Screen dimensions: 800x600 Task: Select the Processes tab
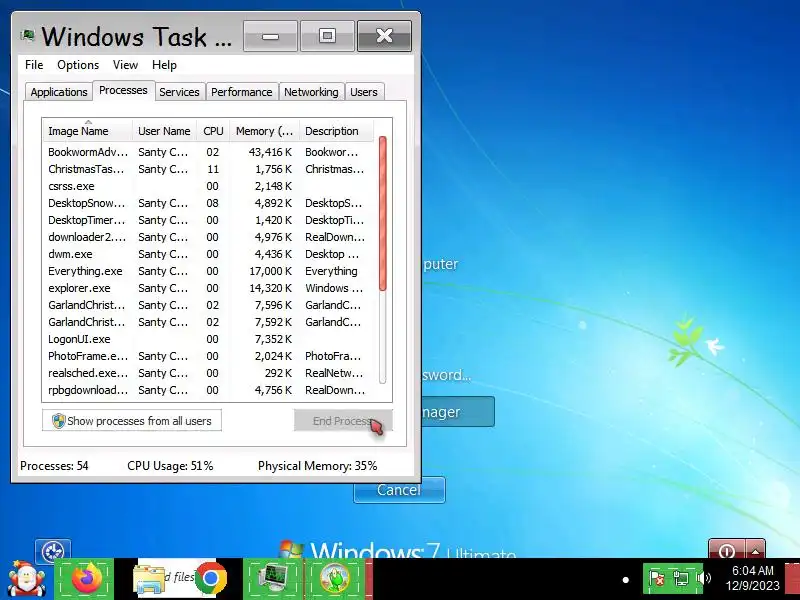click(x=123, y=90)
